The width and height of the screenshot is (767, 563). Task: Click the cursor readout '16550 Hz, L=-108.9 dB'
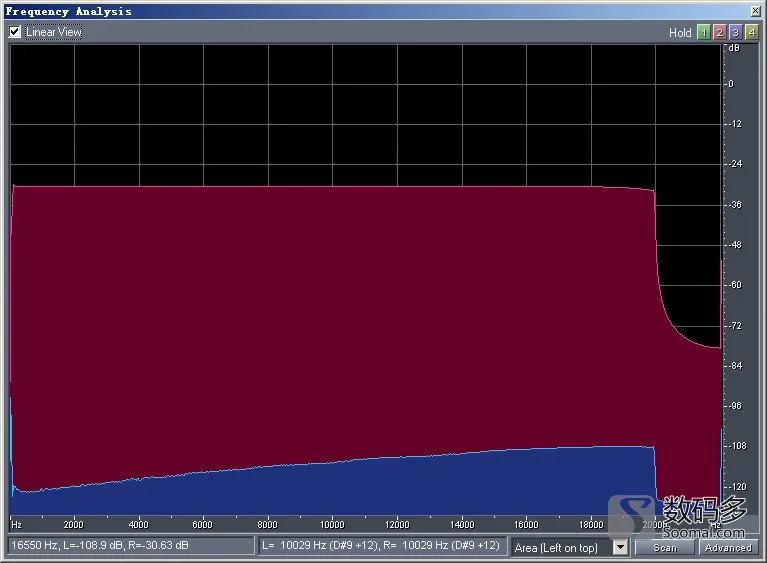pos(131,545)
